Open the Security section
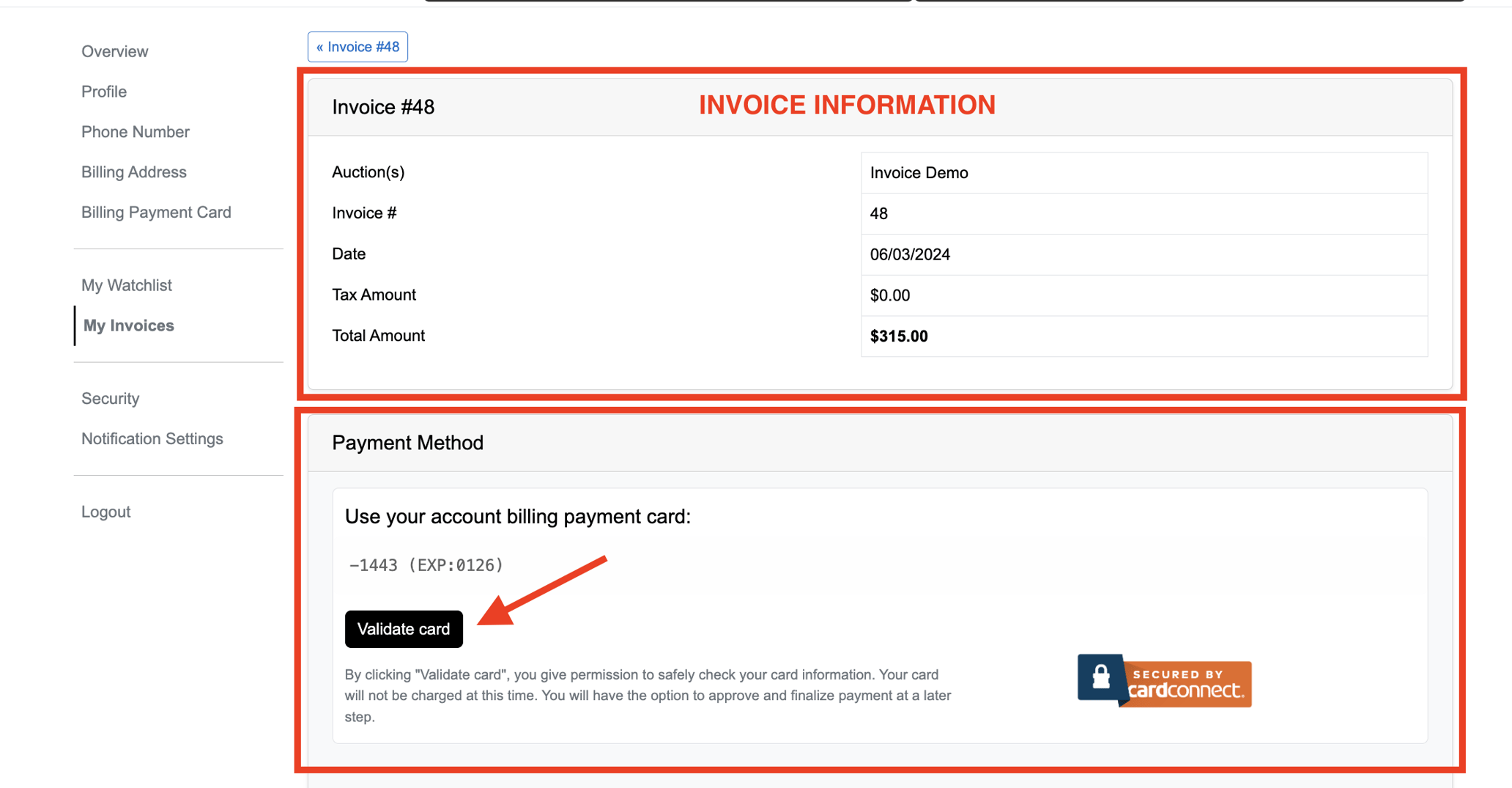The image size is (1512, 788). pos(110,398)
